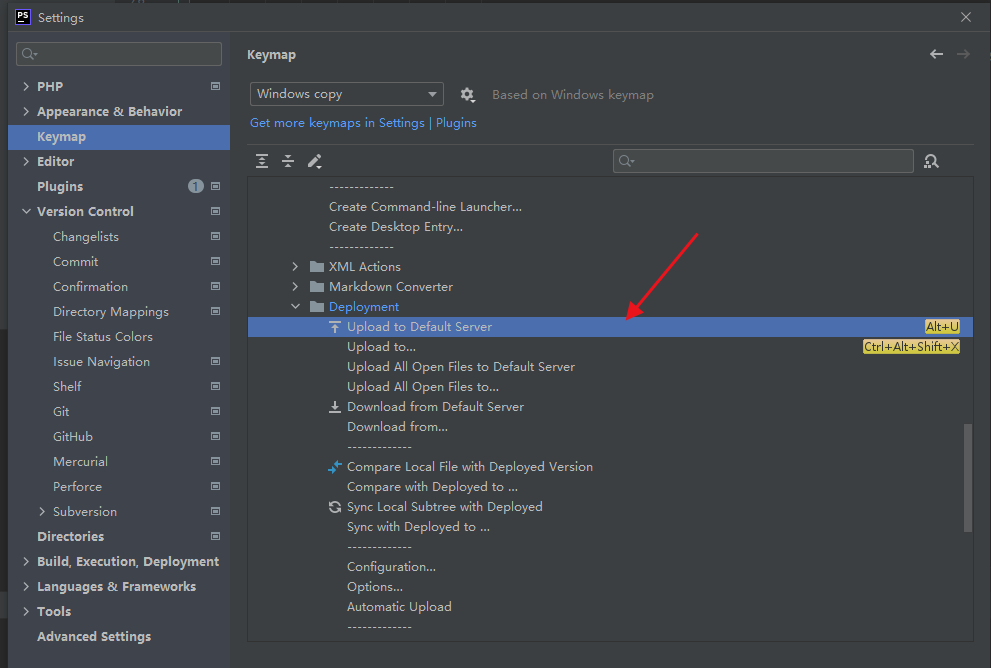Image resolution: width=991 pixels, height=668 pixels.
Task: Collapse the Version Control section
Action: pos(26,211)
